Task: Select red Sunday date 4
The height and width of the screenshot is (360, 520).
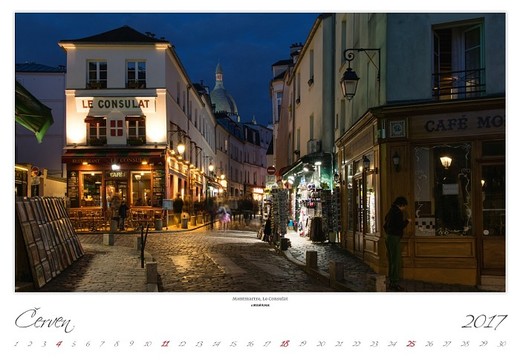Action: click(x=59, y=344)
